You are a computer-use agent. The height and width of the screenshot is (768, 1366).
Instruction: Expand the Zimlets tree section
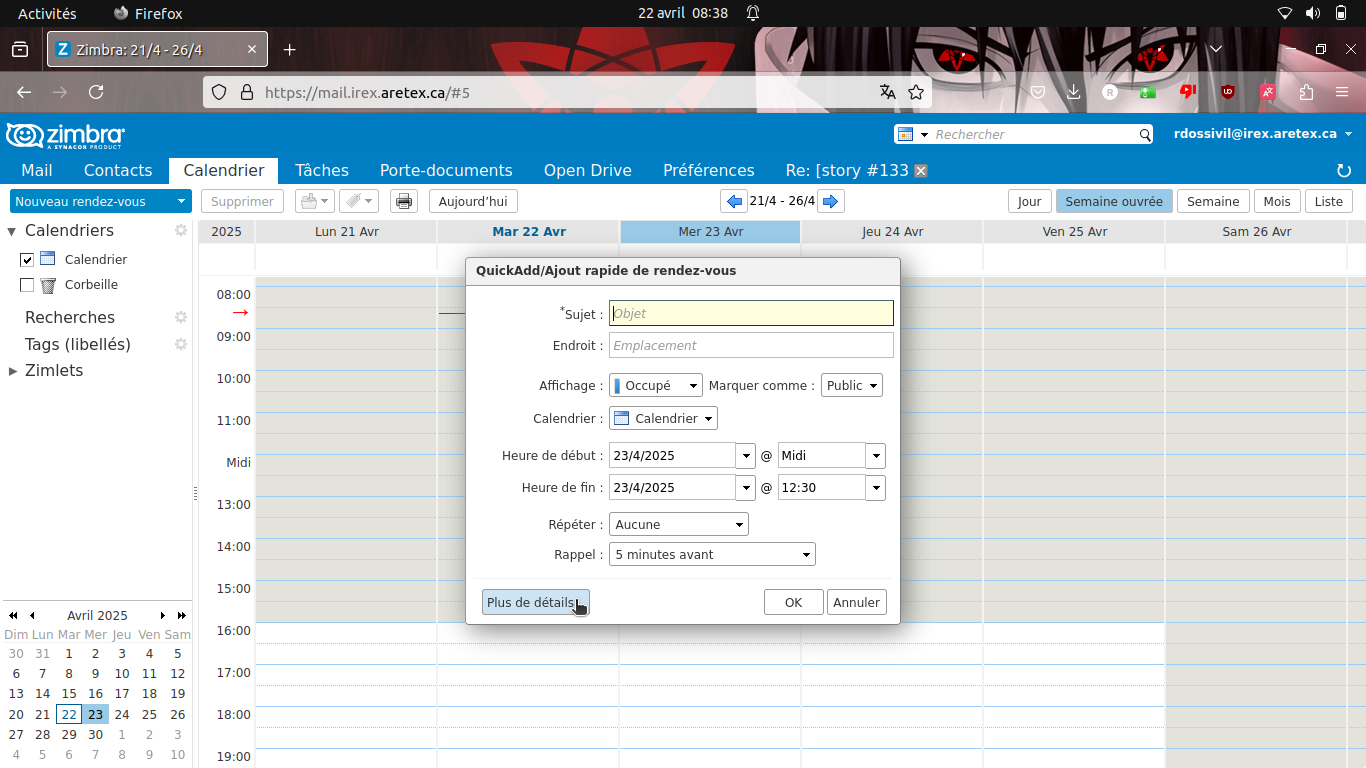(13, 371)
